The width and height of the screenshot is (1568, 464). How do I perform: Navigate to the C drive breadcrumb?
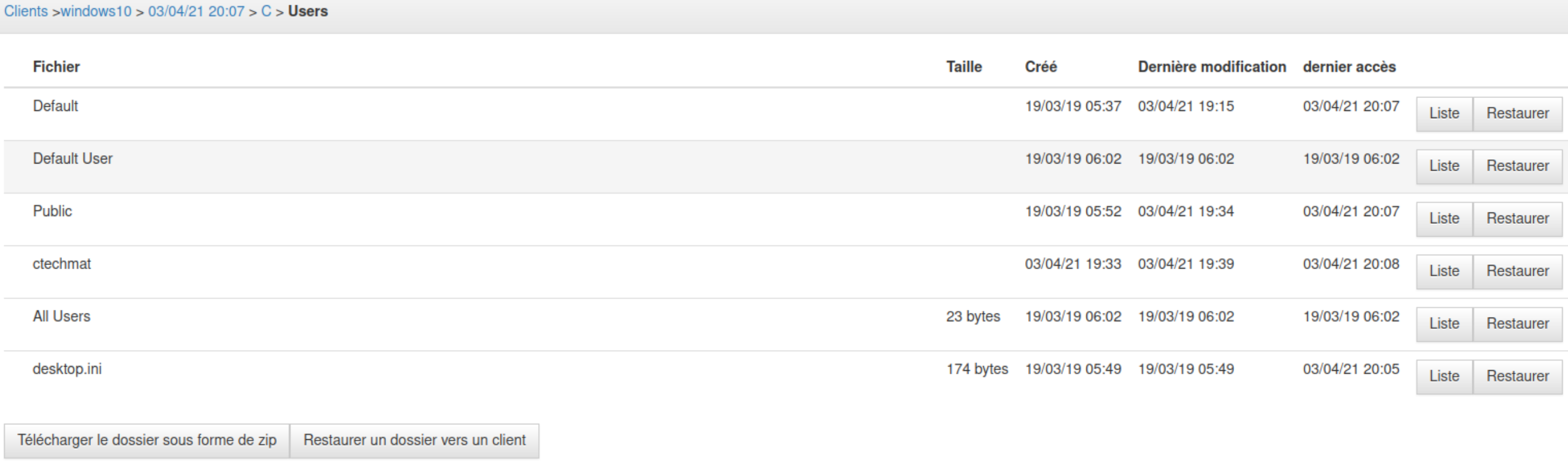pyautogui.click(x=266, y=12)
